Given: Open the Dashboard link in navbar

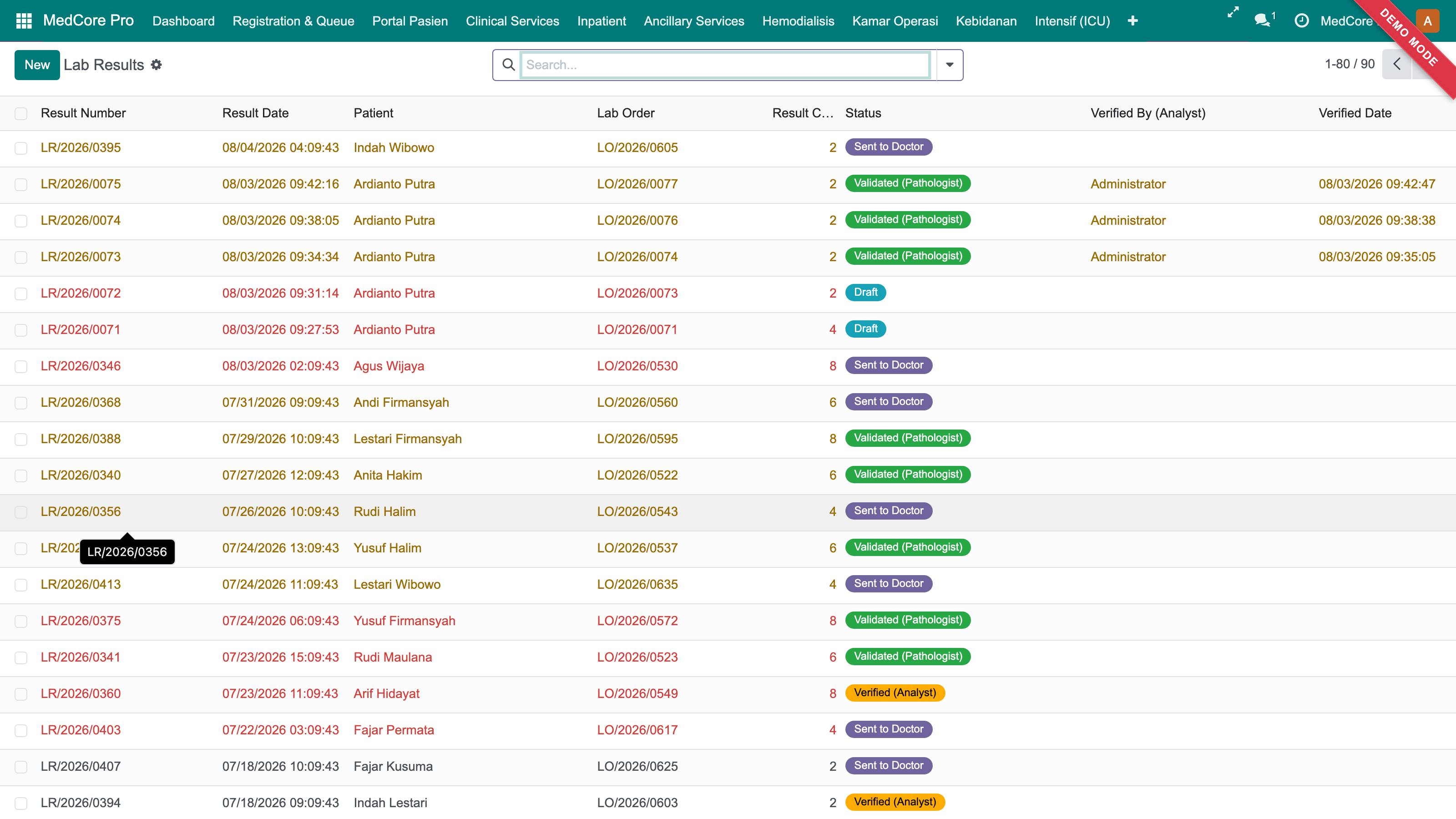Looking at the screenshot, I should tap(184, 21).
